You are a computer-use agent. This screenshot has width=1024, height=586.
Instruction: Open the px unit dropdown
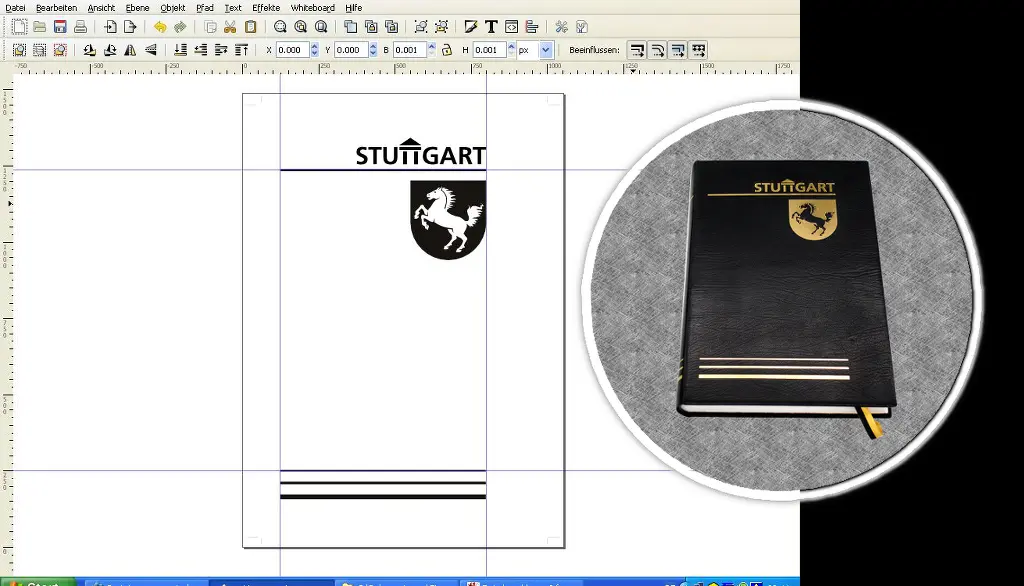click(546, 50)
